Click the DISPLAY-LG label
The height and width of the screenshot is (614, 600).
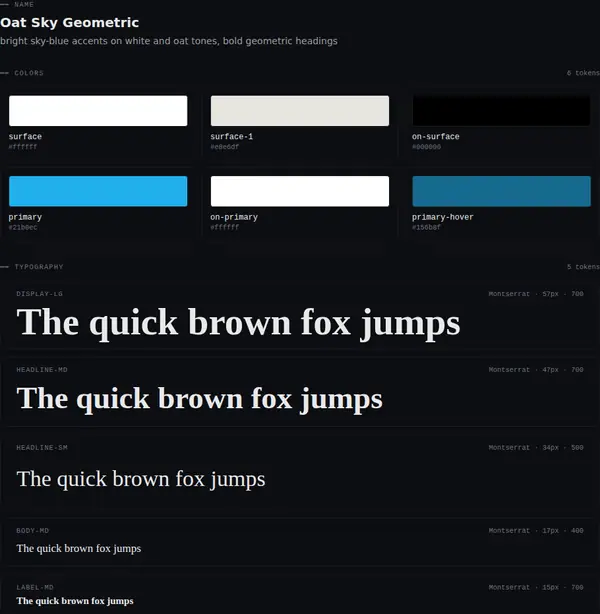[40, 294]
